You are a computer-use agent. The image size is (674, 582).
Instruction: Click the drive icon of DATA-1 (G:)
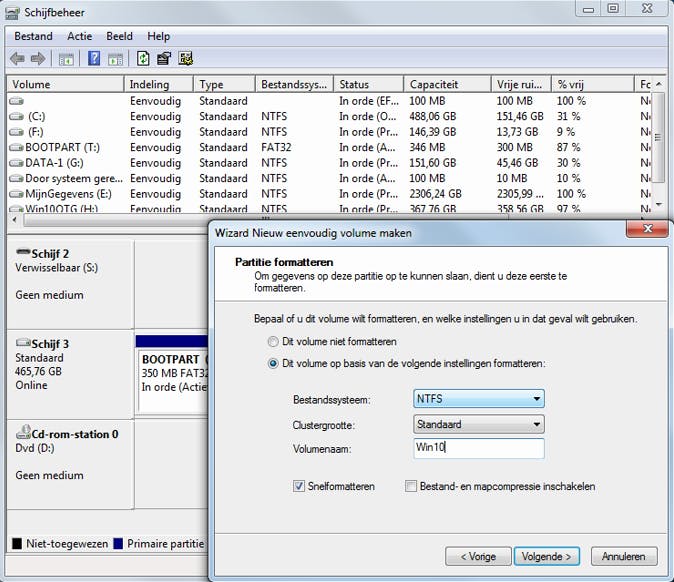[16, 163]
